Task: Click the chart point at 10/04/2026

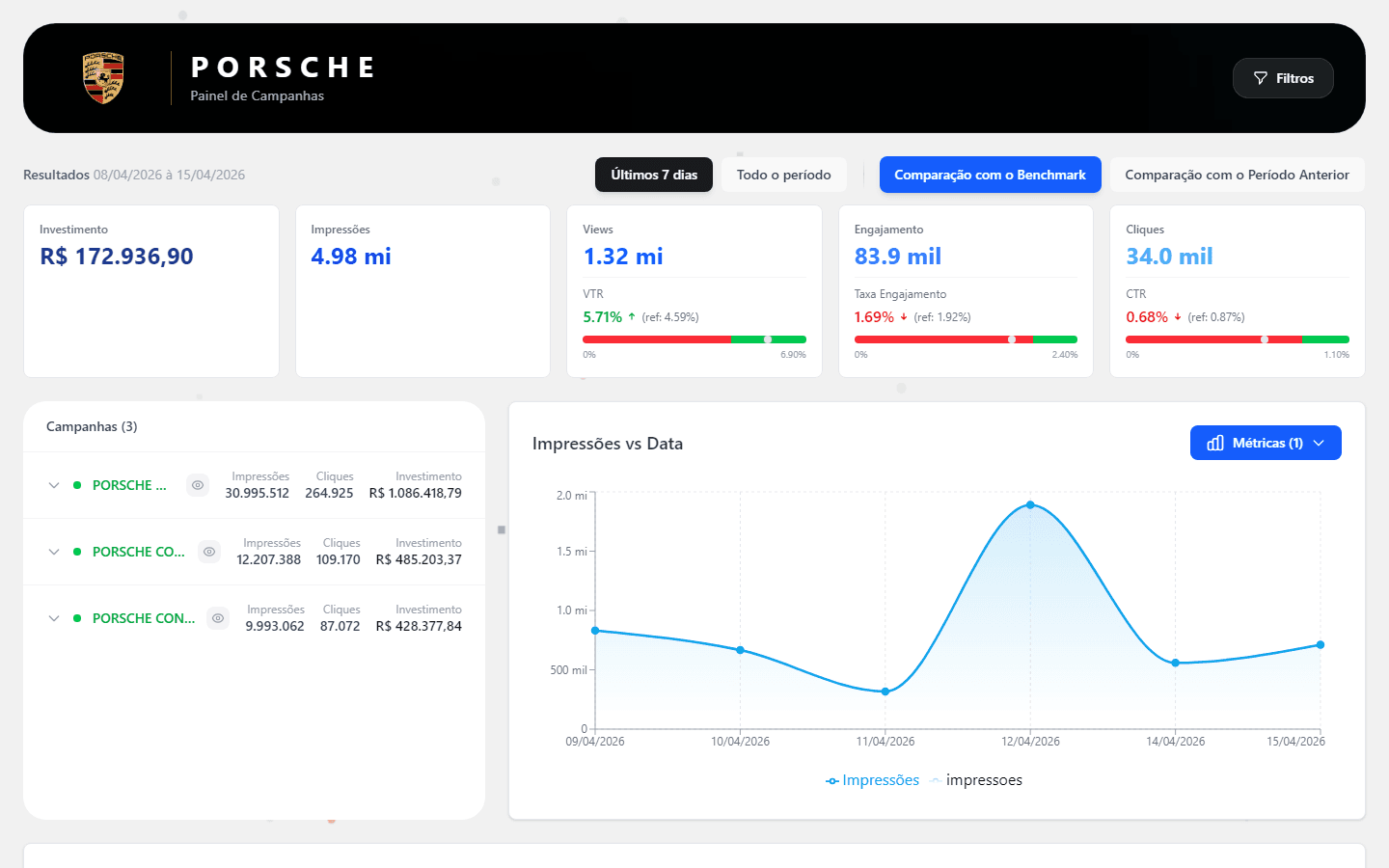Action: click(741, 650)
